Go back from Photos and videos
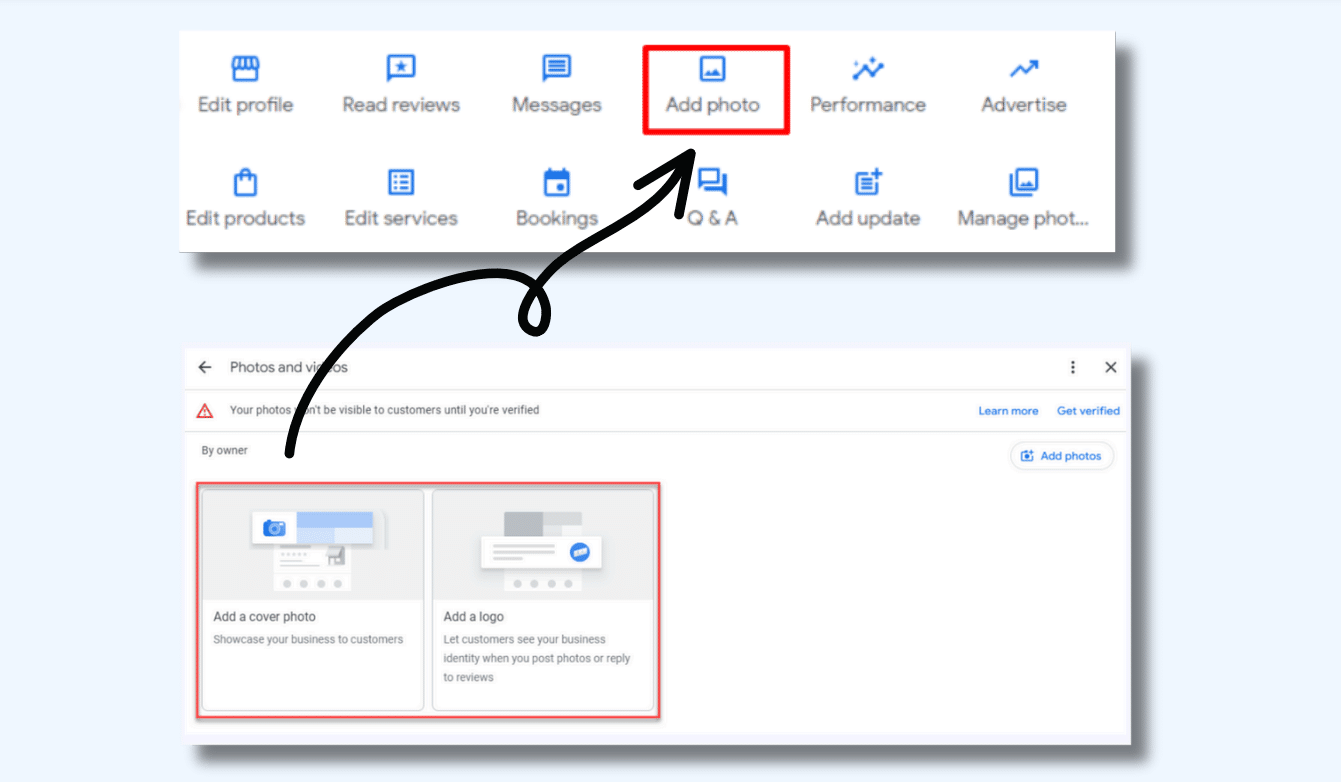This screenshot has height=782, width=1341. click(204, 367)
